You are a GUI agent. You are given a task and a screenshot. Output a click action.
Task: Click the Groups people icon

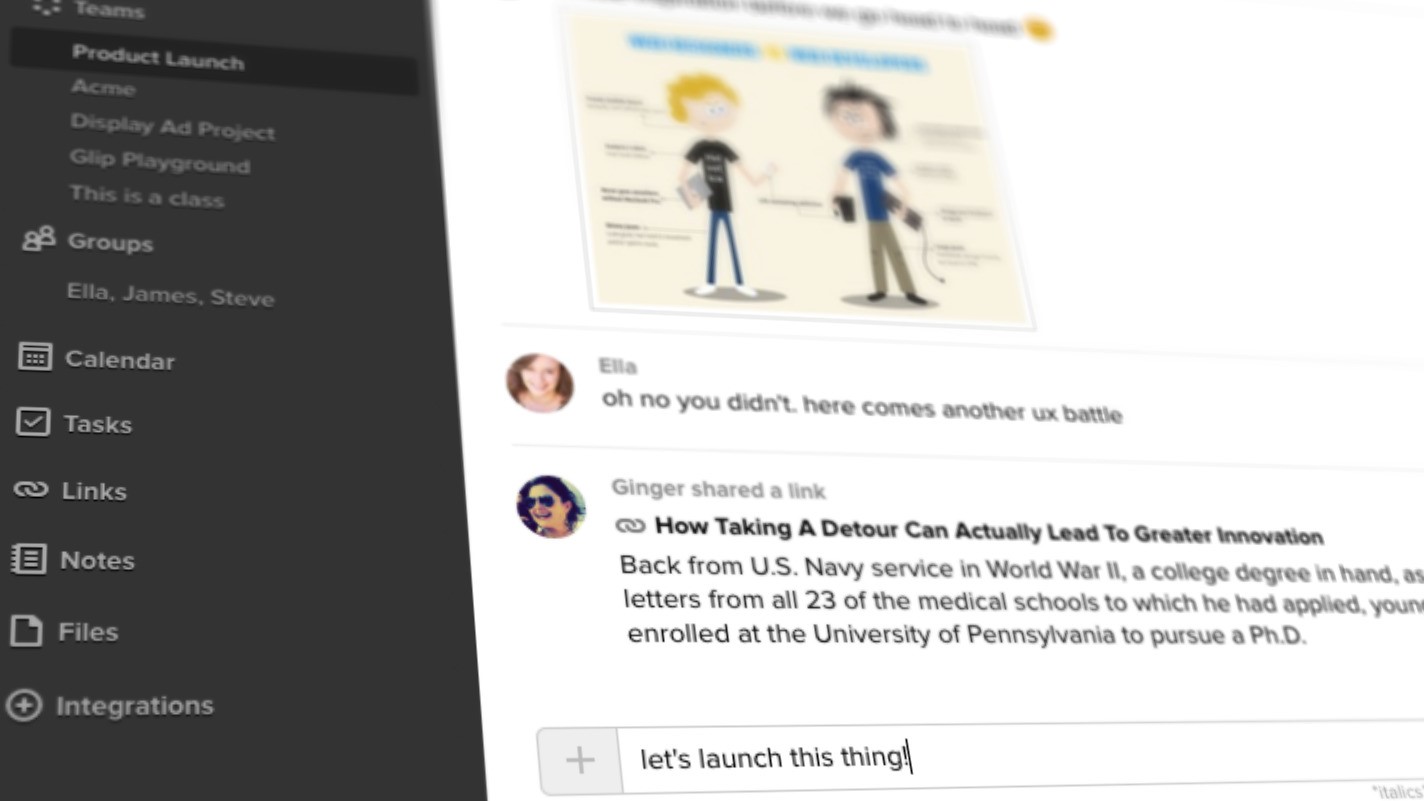tap(39, 239)
